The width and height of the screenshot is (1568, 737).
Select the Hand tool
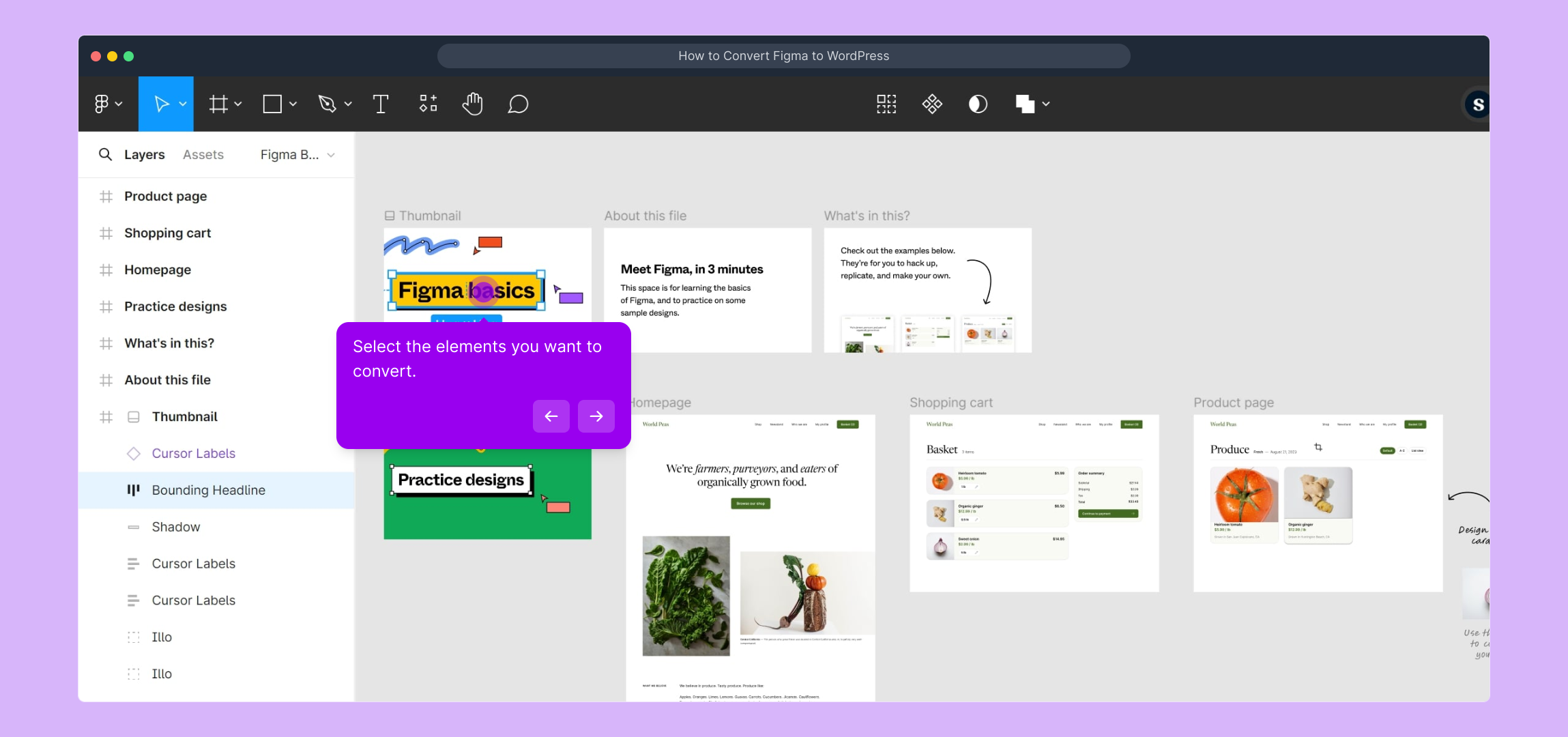coord(472,104)
